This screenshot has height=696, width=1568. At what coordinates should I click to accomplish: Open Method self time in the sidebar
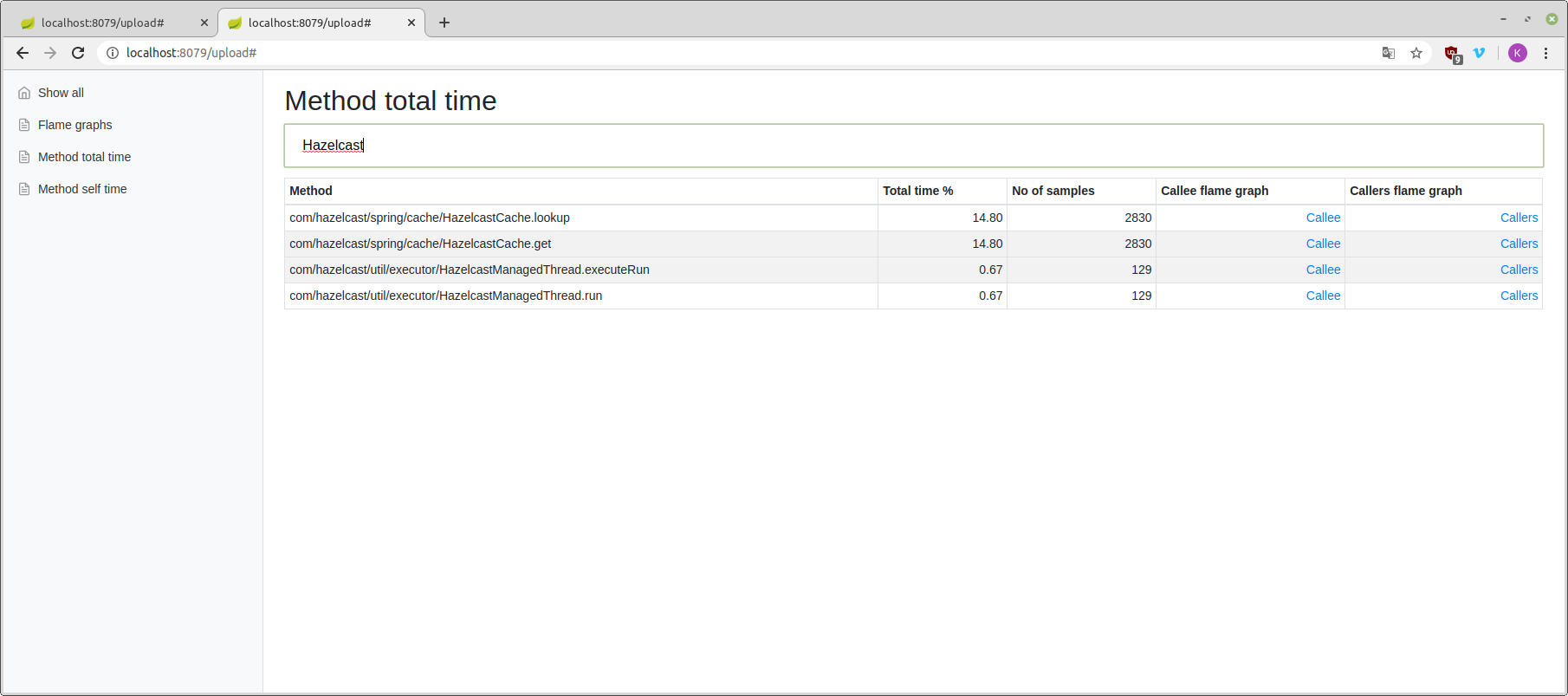click(x=82, y=189)
